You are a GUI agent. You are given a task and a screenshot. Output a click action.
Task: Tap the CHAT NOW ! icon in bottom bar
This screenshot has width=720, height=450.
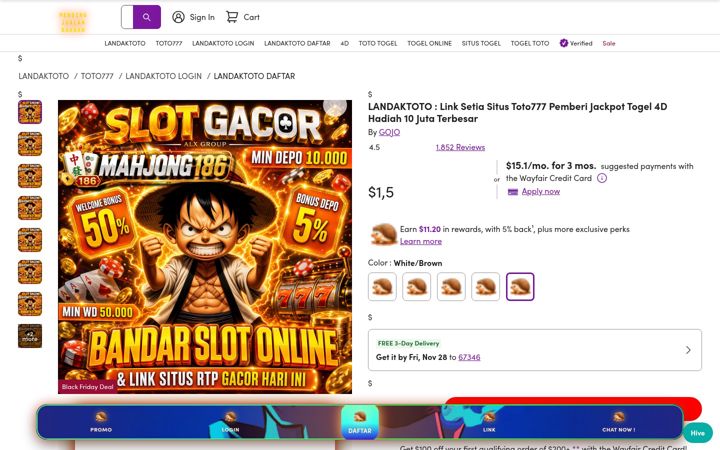click(x=619, y=417)
